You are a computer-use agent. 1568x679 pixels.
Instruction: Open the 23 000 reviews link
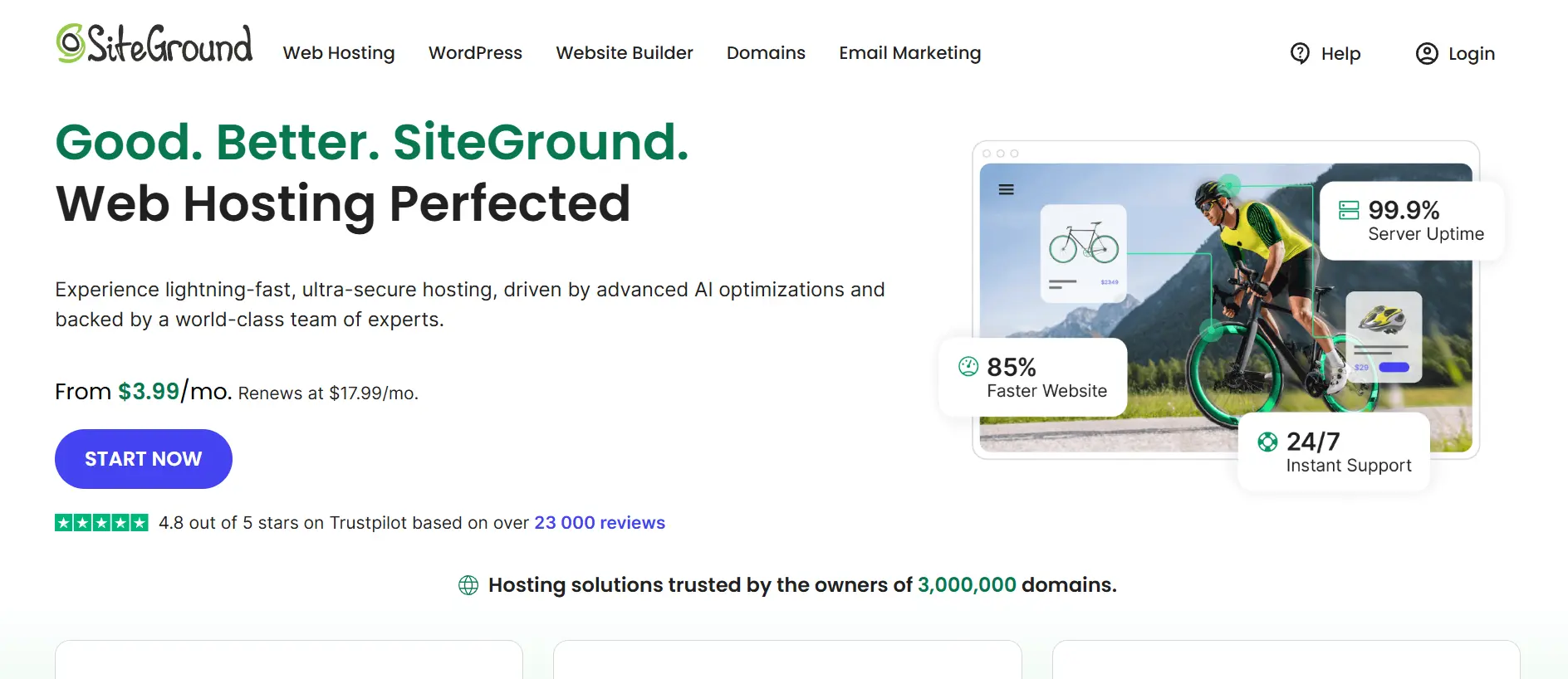pos(599,523)
